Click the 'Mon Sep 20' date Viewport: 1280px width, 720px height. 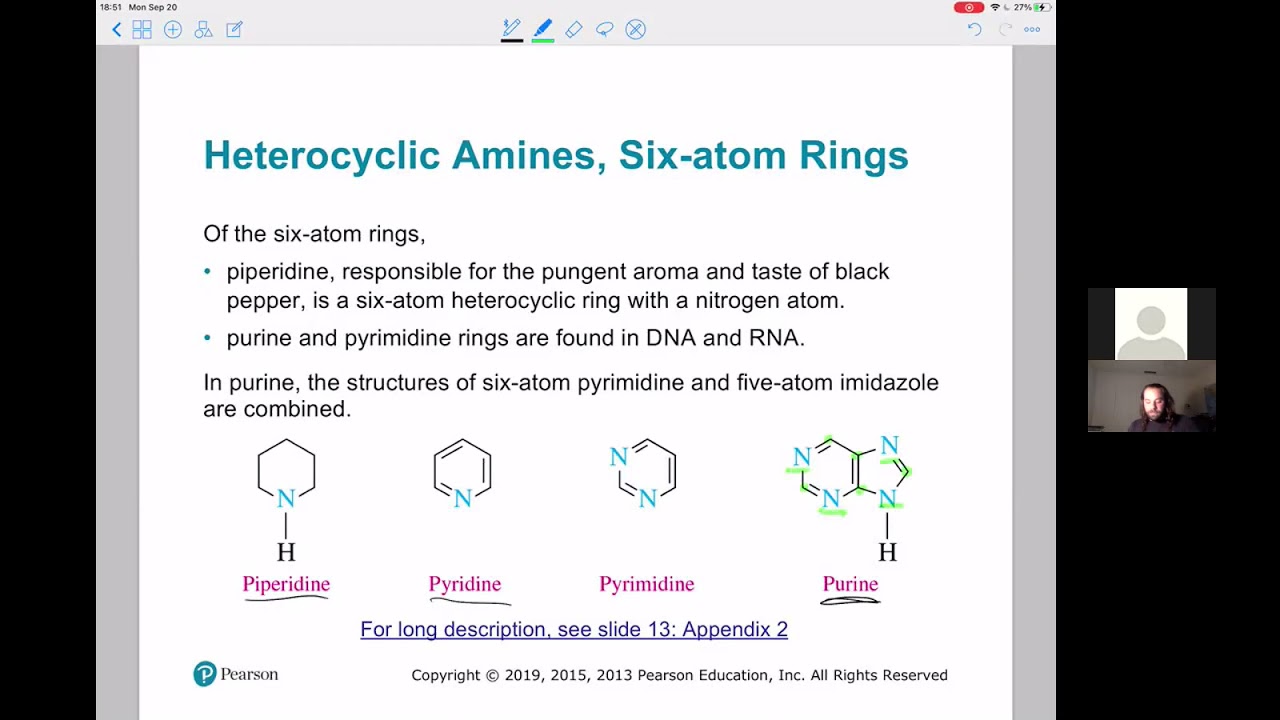153,7
